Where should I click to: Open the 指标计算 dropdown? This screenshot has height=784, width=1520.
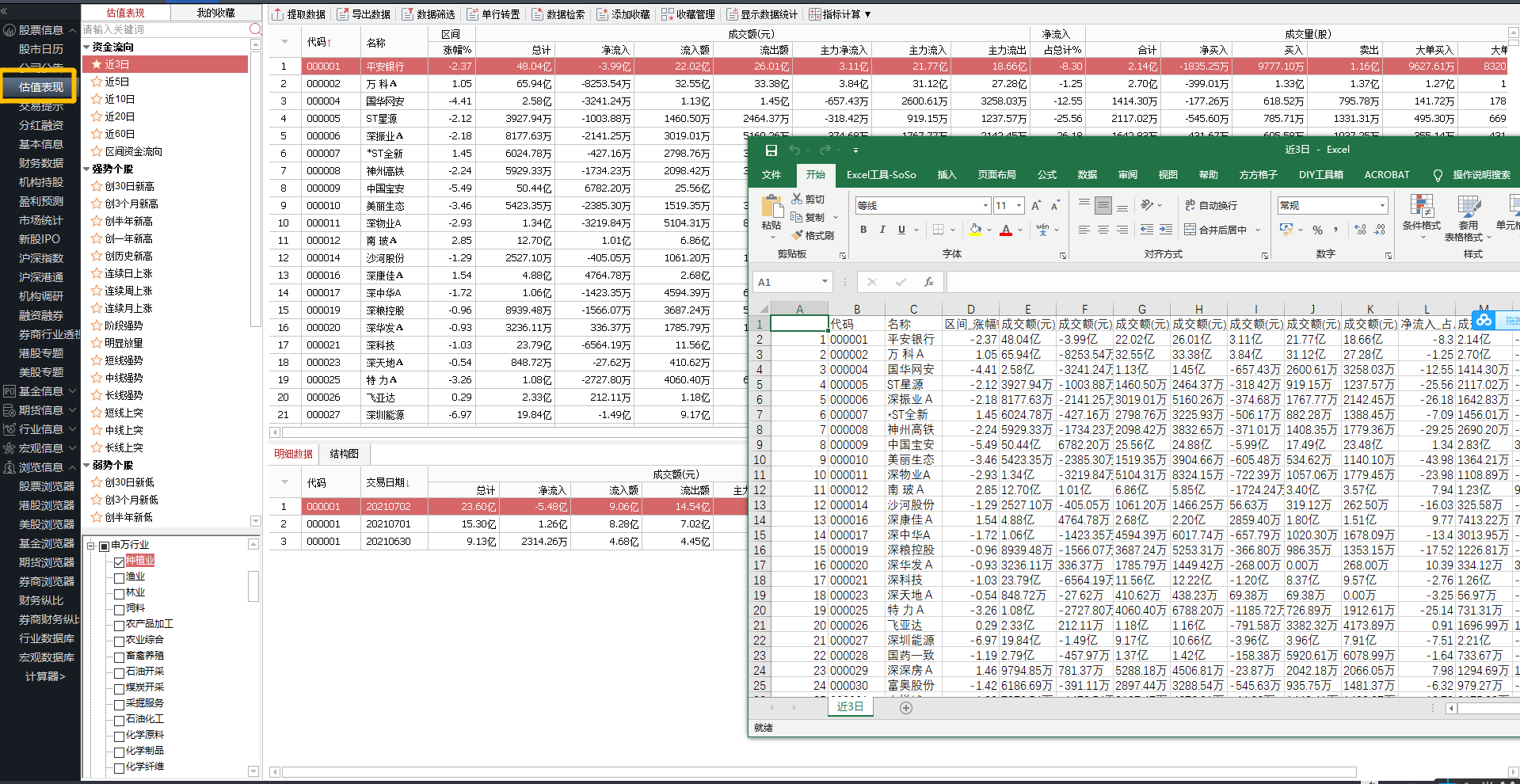(840, 14)
